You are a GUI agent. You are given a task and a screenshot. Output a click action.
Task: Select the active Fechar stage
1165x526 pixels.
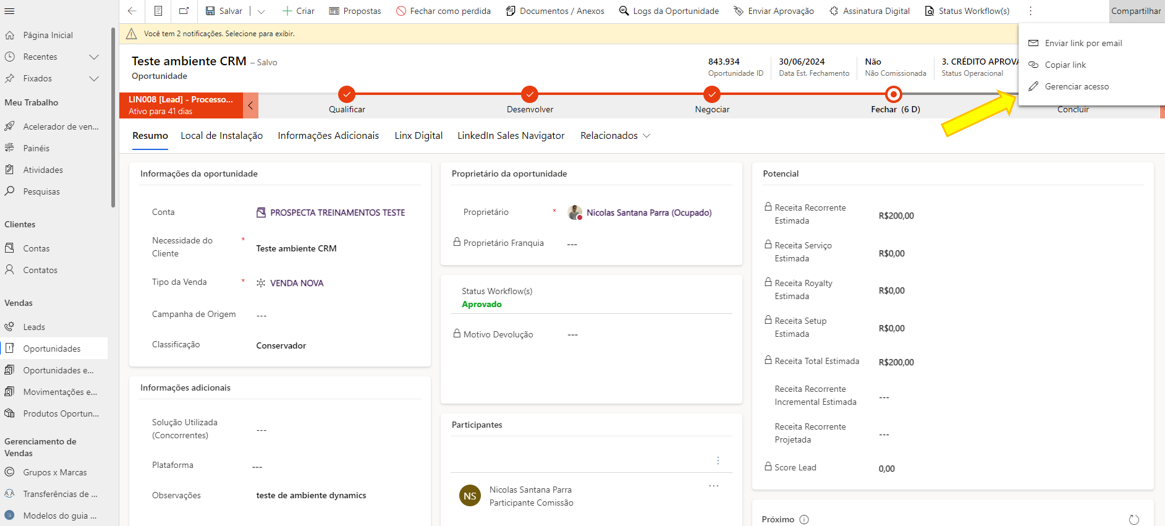coord(895,94)
